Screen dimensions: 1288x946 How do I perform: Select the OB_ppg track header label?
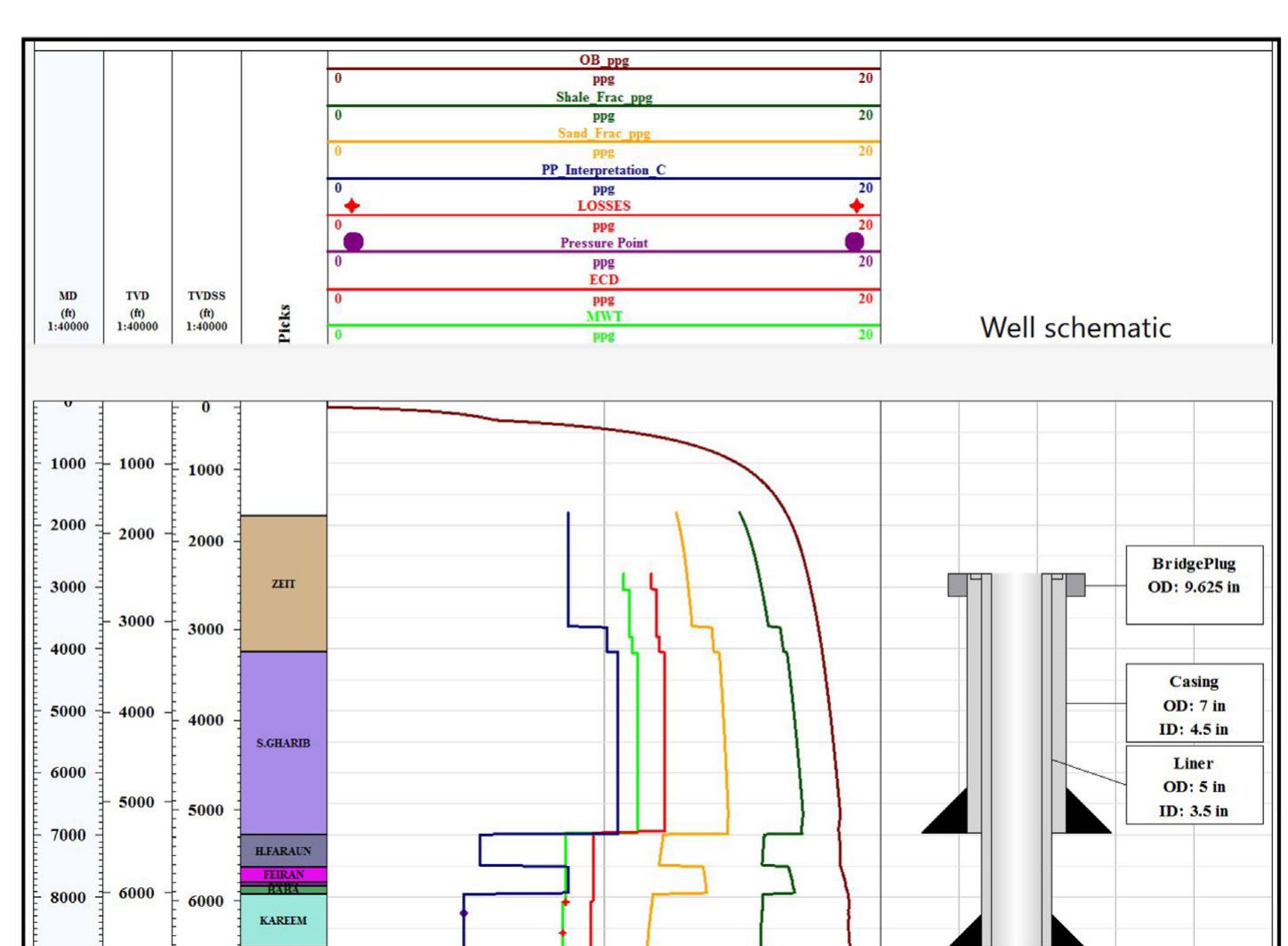604,61
